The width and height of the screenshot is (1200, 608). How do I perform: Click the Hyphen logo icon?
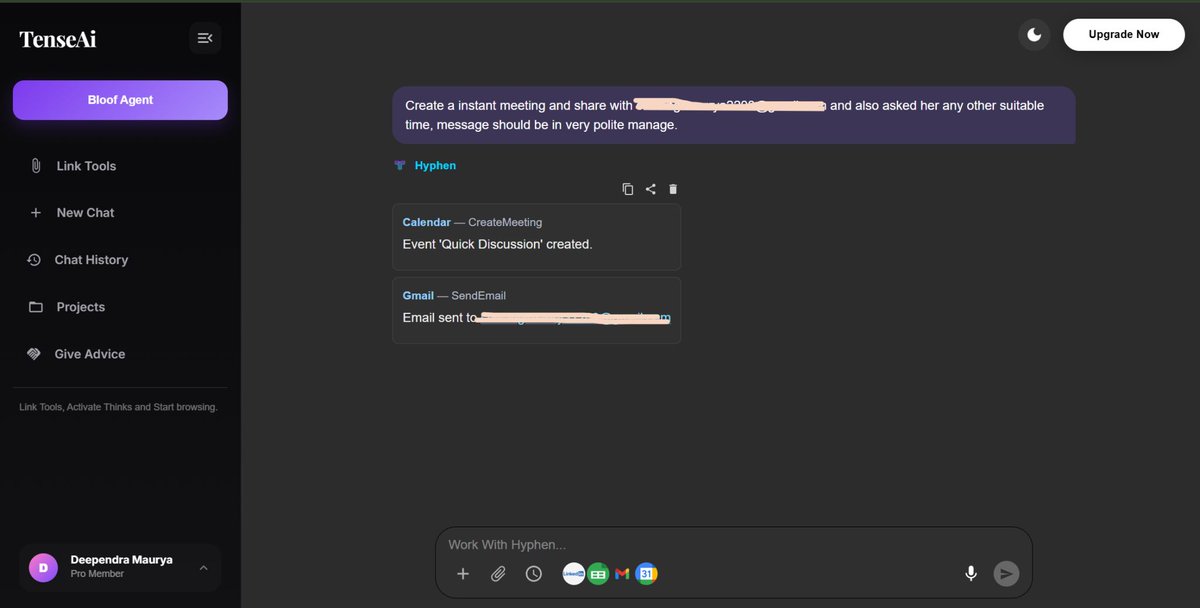point(400,166)
